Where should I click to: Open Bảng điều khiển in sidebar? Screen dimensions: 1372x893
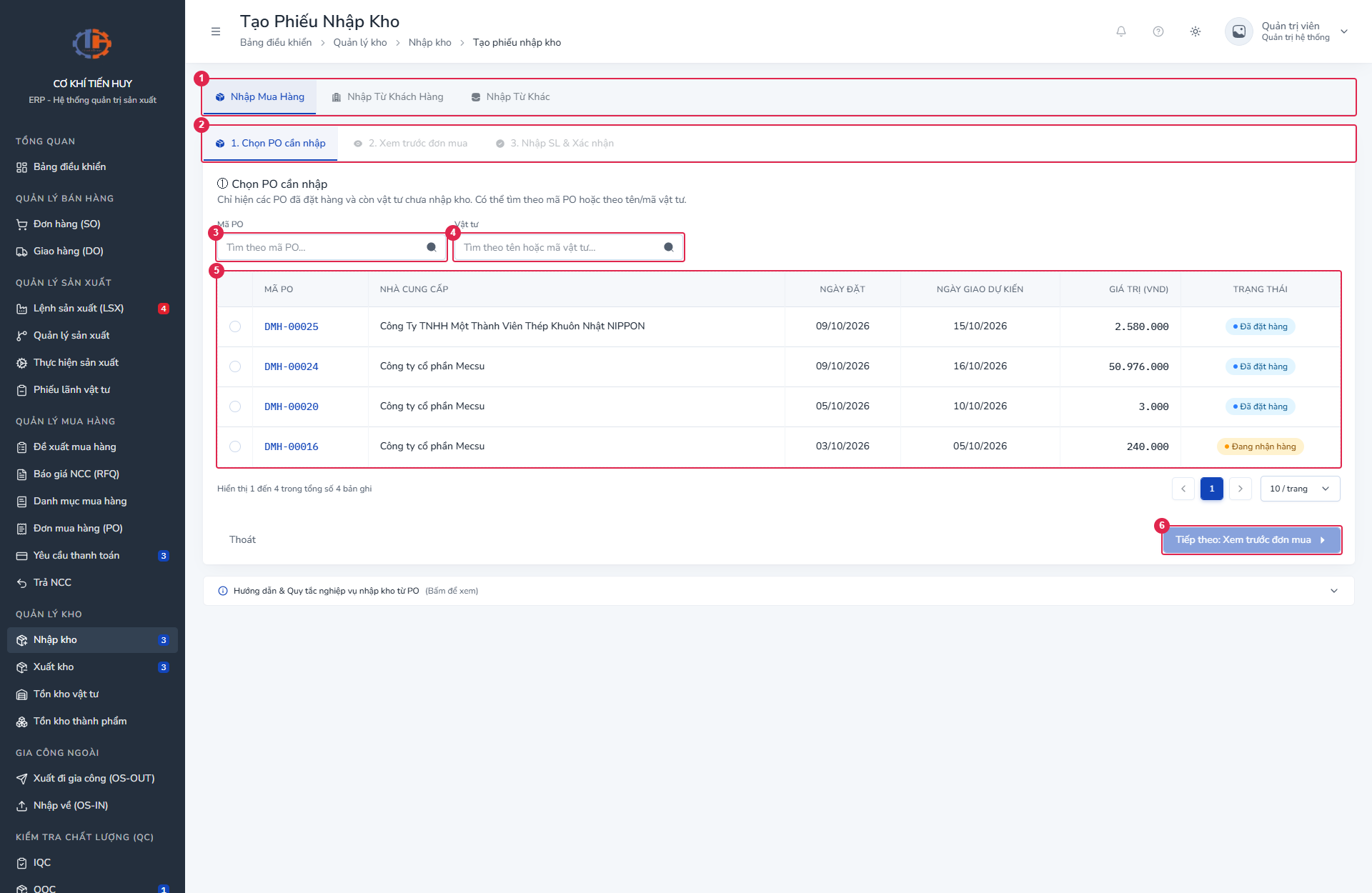pyautogui.click(x=92, y=167)
